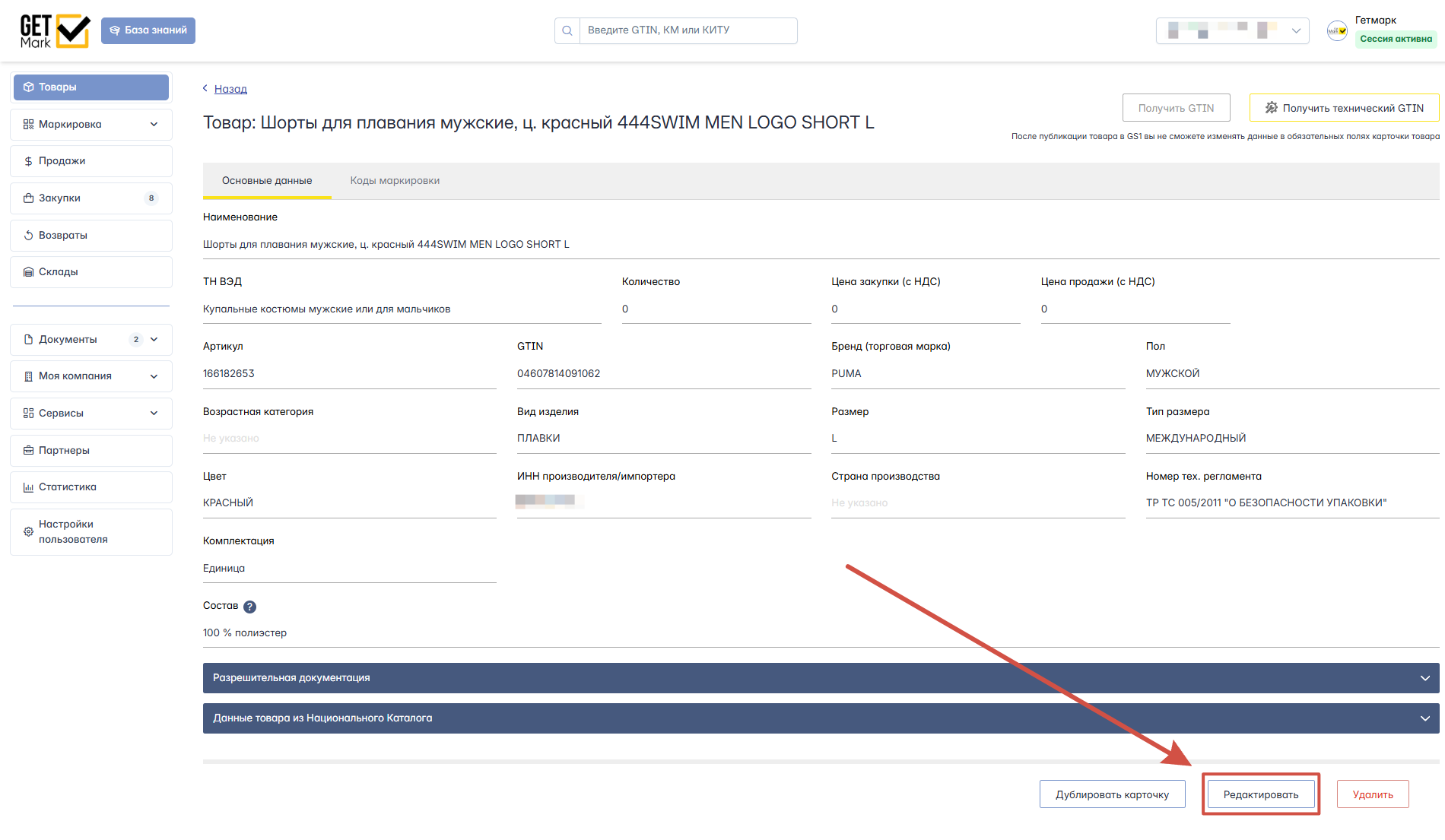Screen dimensions: 1445x840
Task: Open the Возвраты sidebar item
Action: click(91, 236)
